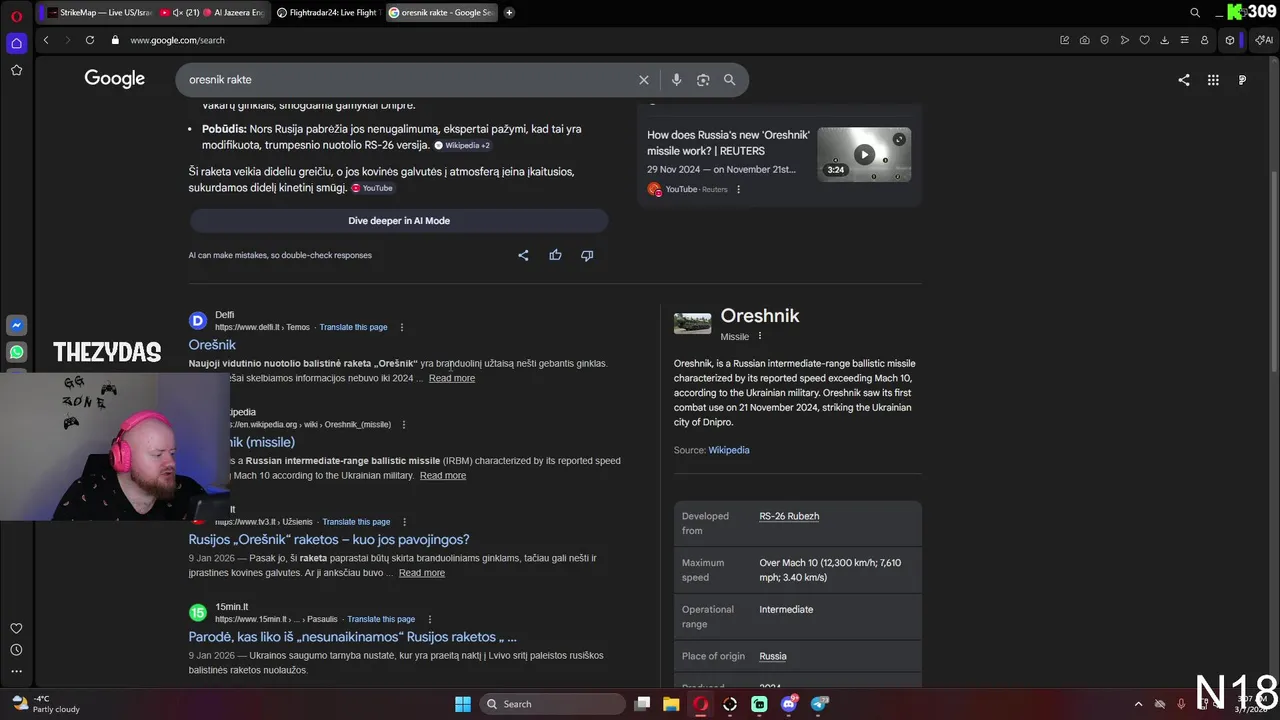Read more on Wikipedia missile result
The height and width of the screenshot is (720, 1280).
[x=443, y=475]
